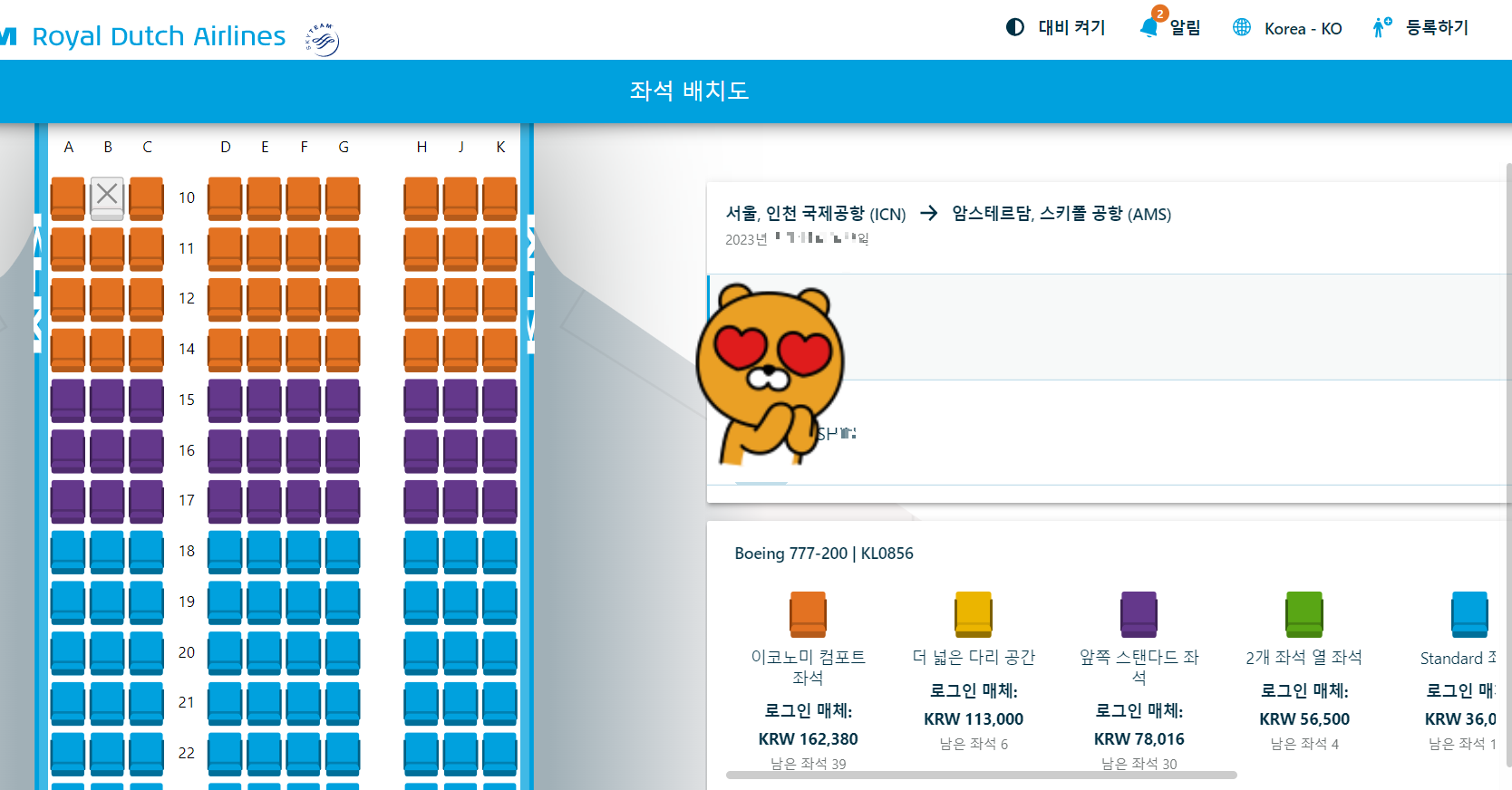Click the purple front standard legend swatch
1512x790 pixels.
click(1139, 615)
